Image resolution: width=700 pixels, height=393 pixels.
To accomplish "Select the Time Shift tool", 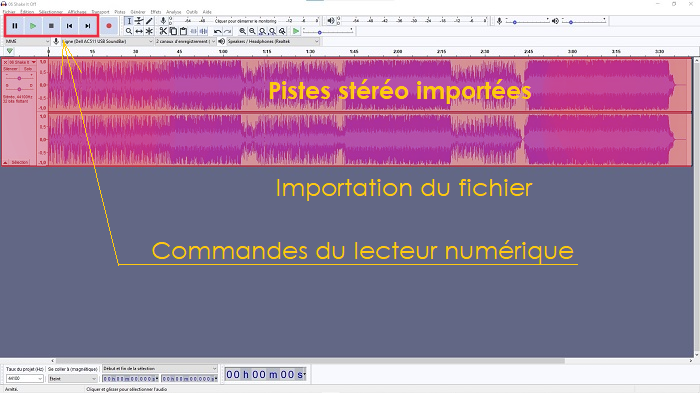I will point(139,31).
